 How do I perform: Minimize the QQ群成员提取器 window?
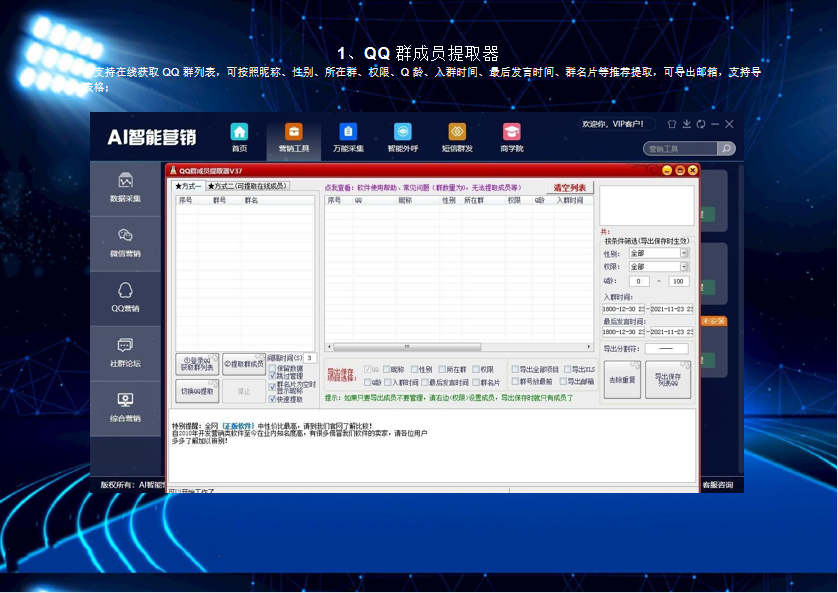[x=667, y=170]
